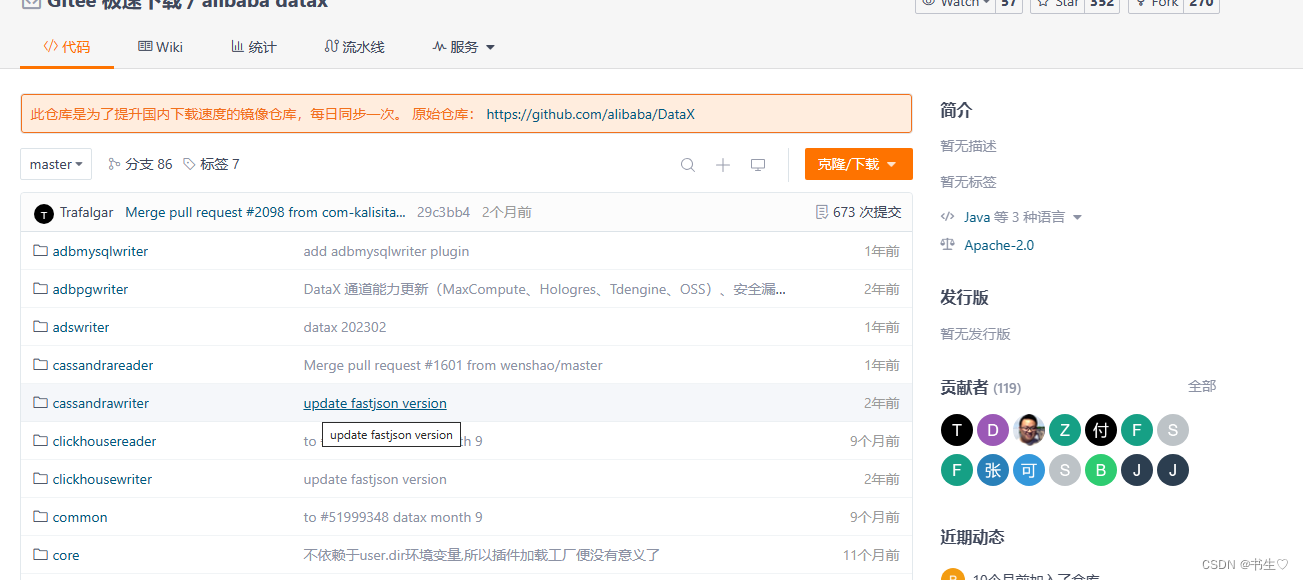
Task: Open the adbmysqlwriter folder
Action: tap(100, 251)
